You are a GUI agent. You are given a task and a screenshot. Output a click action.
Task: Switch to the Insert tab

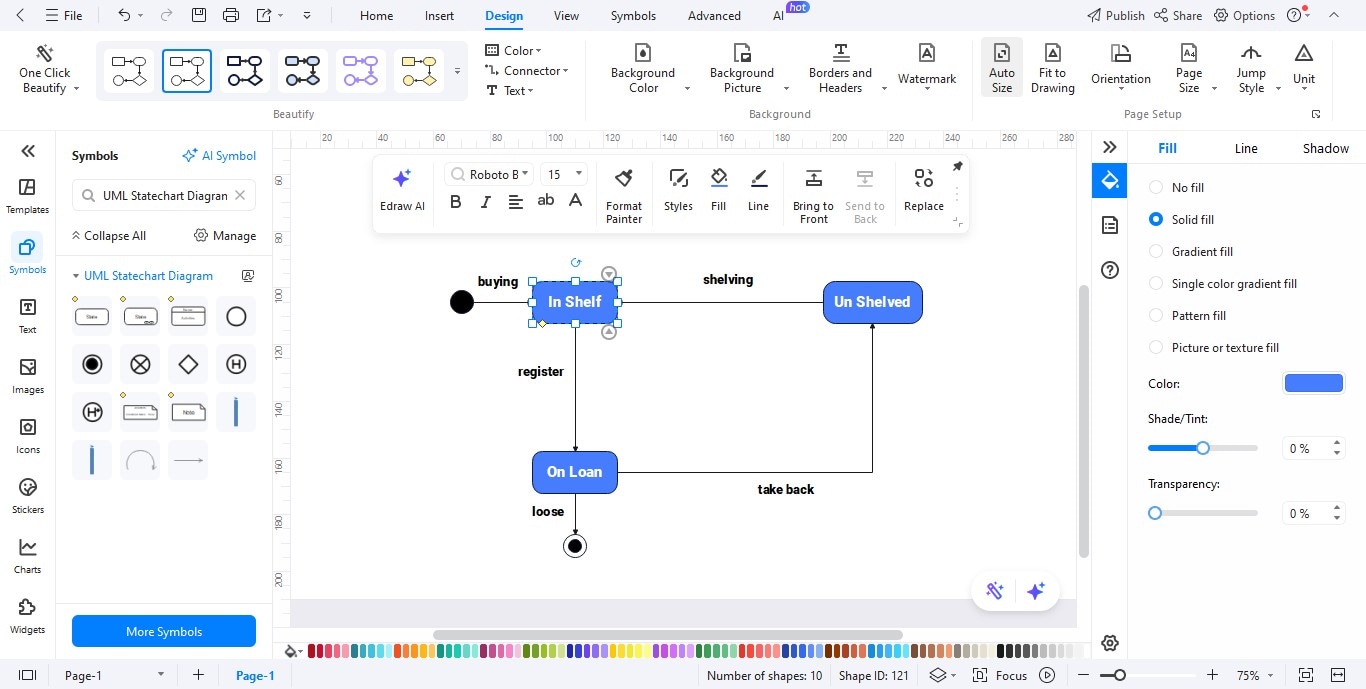click(439, 16)
